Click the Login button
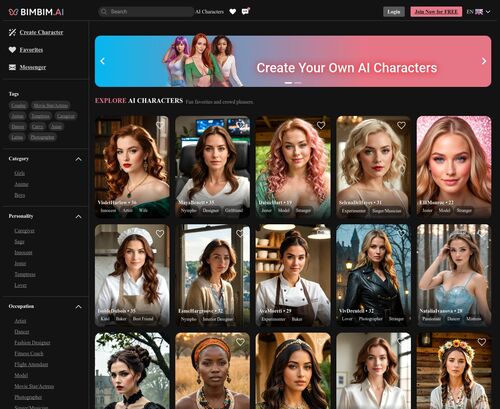This screenshot has height=409, width=500. coord(394,12)
